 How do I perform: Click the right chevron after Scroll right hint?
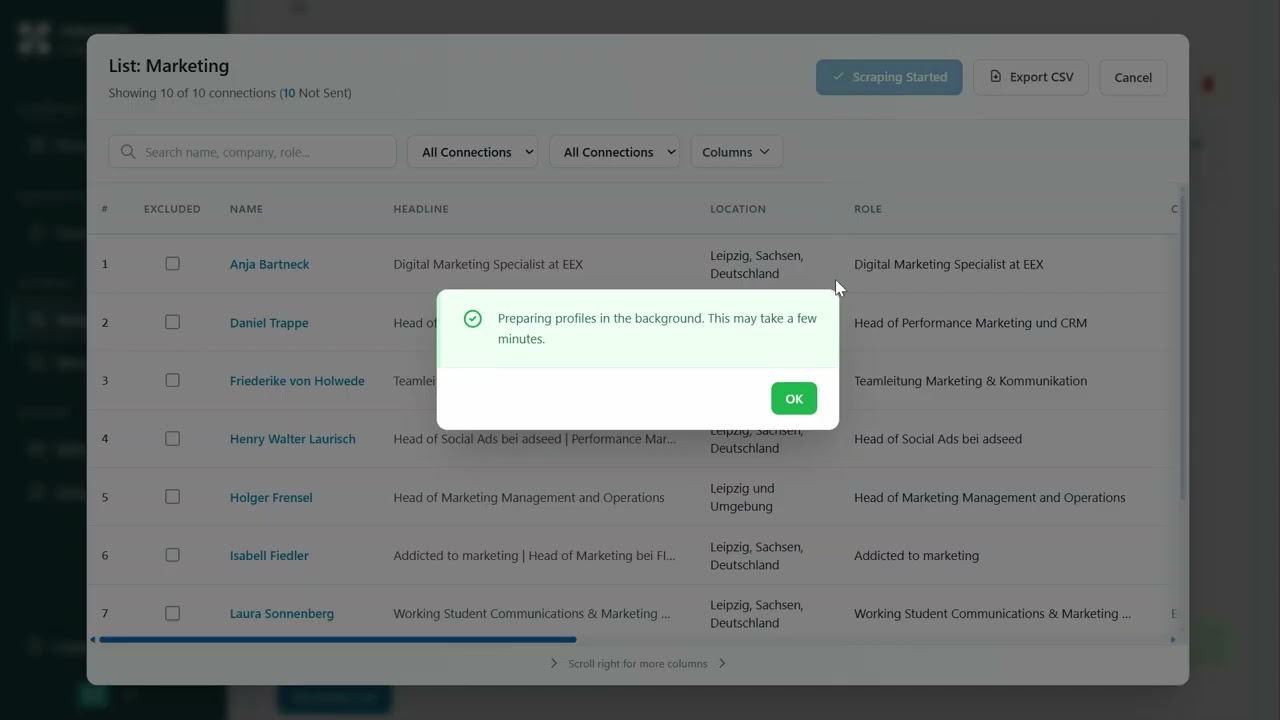722,663
